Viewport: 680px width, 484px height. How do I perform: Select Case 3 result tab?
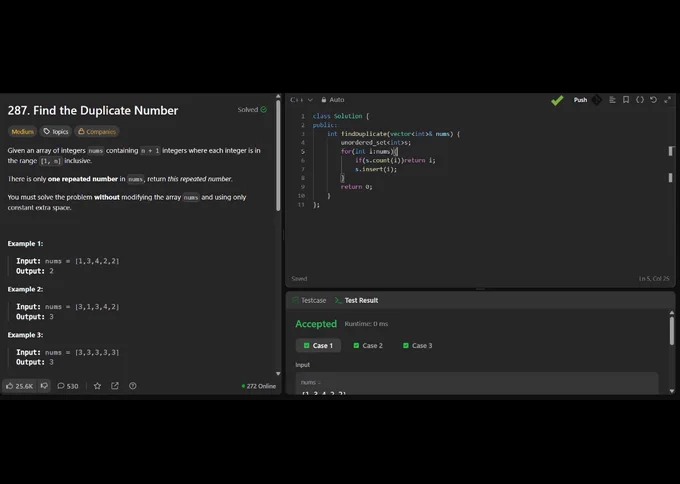coord(418,346)
